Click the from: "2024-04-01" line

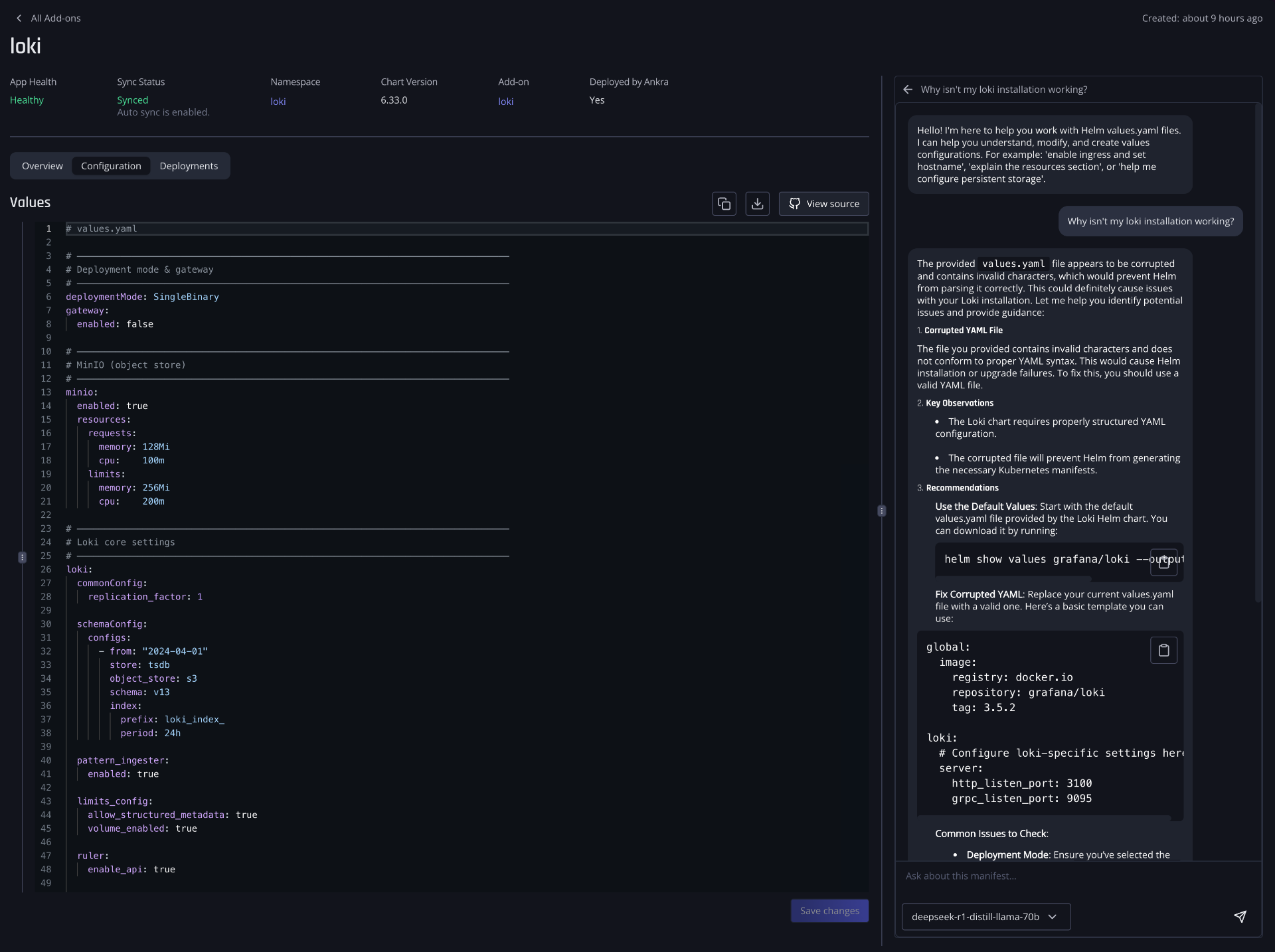[x=153, y=651]
